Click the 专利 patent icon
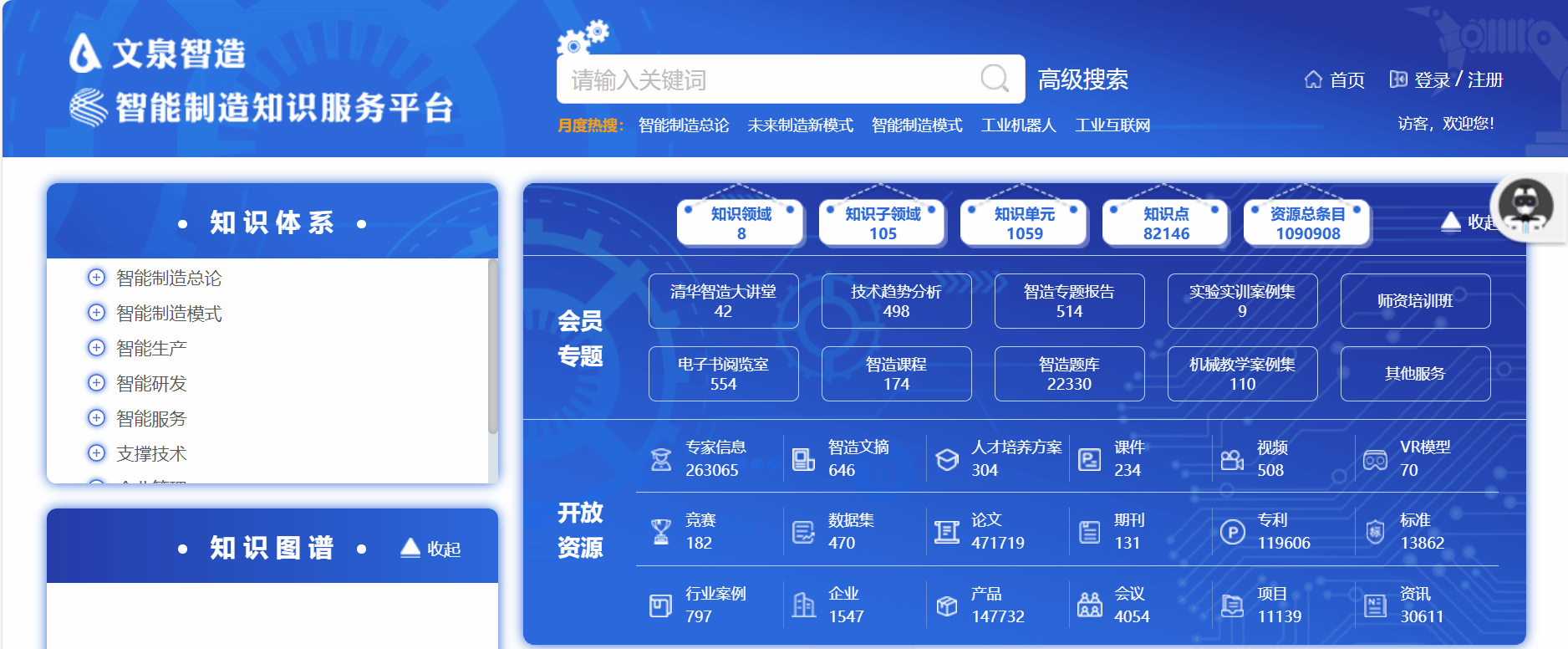Screen dimensions: 1568x649 1232,532
